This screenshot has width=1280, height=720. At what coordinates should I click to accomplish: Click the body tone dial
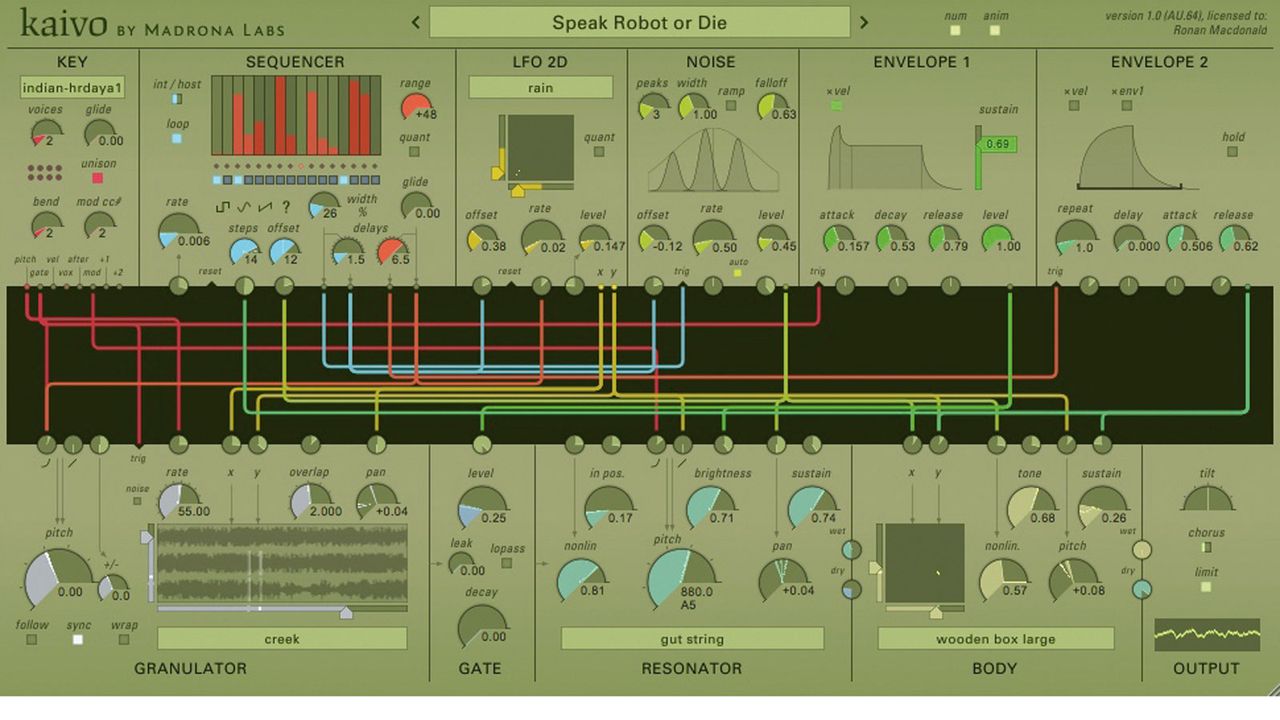click(x=1031, y=507)
